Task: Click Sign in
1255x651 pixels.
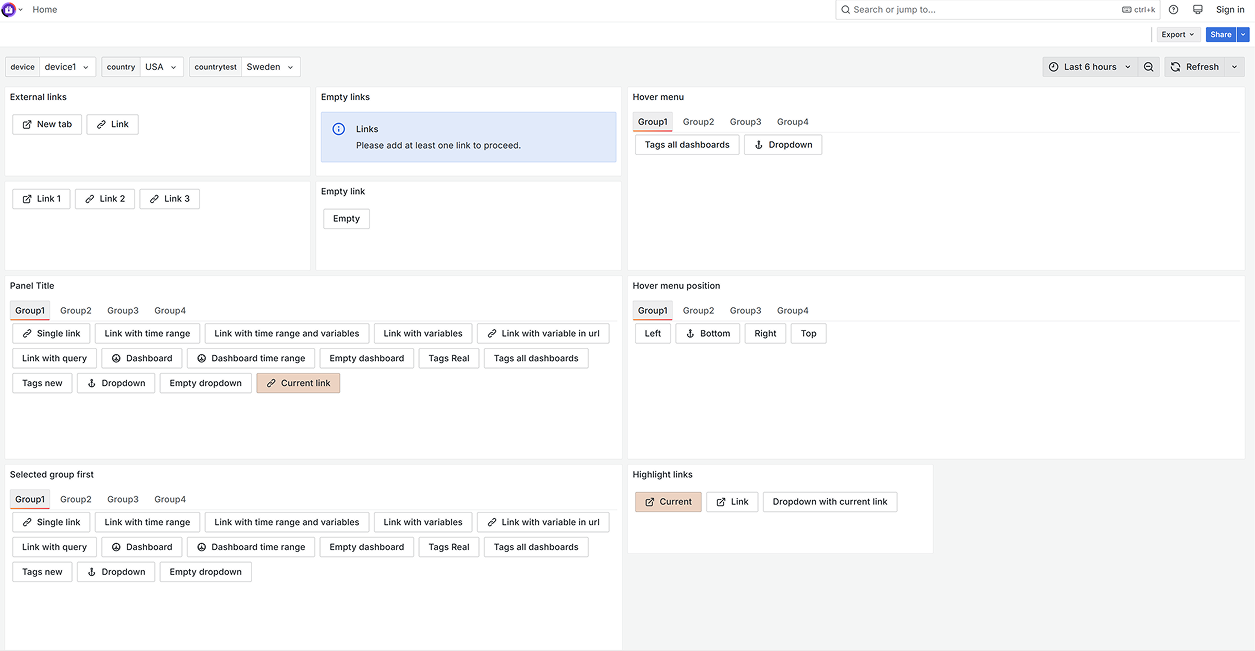Action: 1230,10
